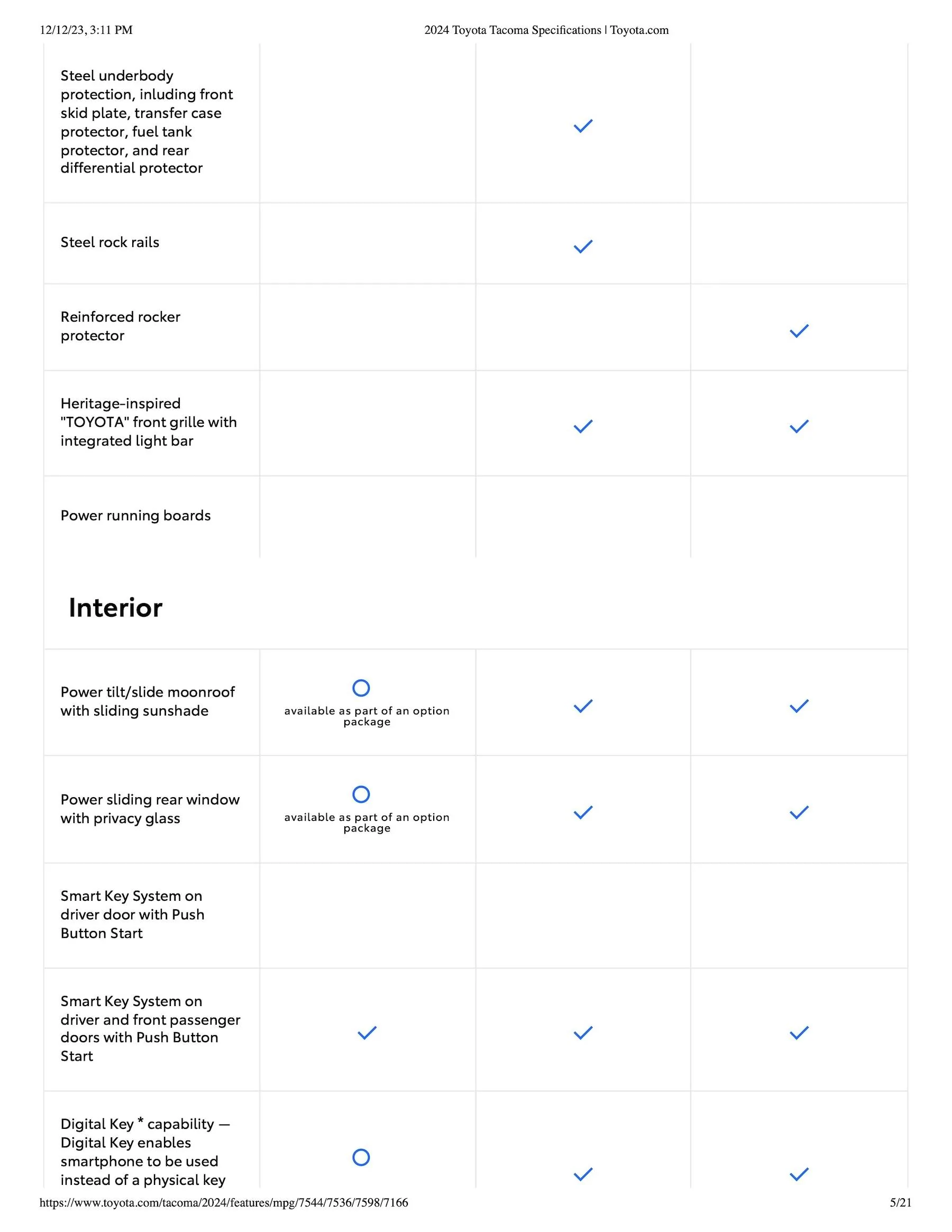Click checkmark for Steel underbody protection row

click(x=583, y=126)
